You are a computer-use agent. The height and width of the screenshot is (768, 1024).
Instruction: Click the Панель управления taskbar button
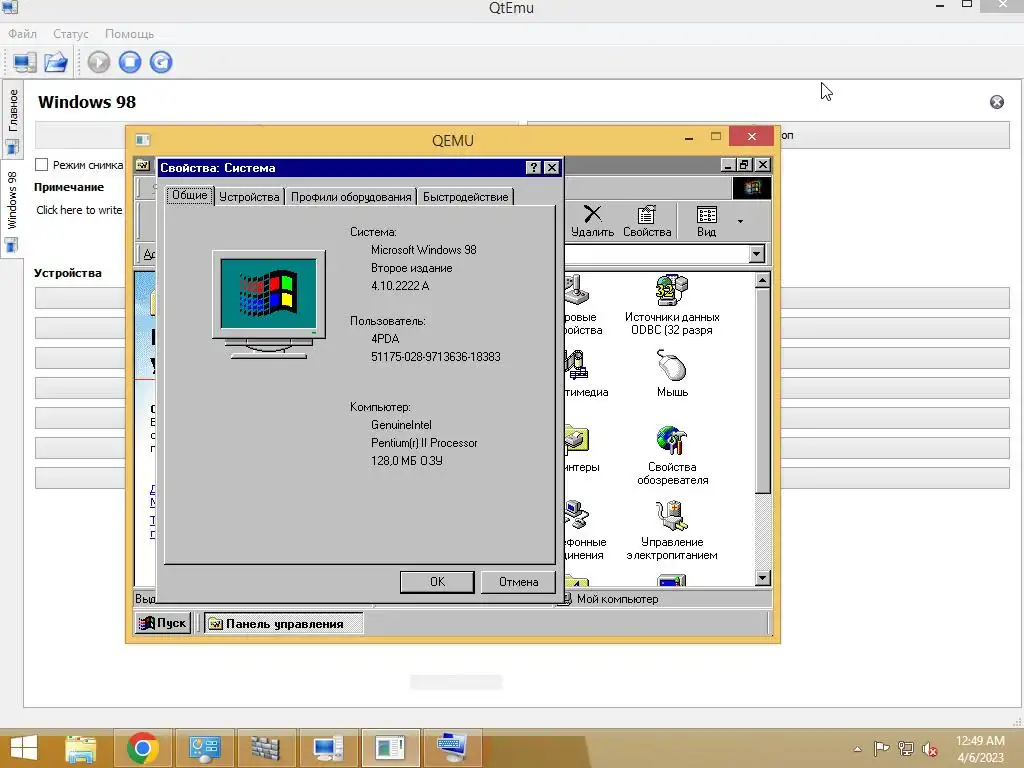point(283,624)
